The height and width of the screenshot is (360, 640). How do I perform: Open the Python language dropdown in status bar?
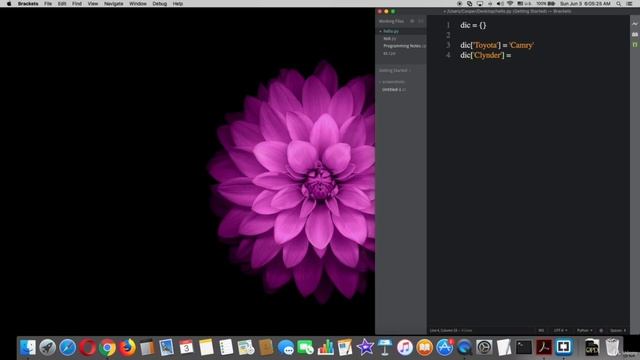point(584,331)
